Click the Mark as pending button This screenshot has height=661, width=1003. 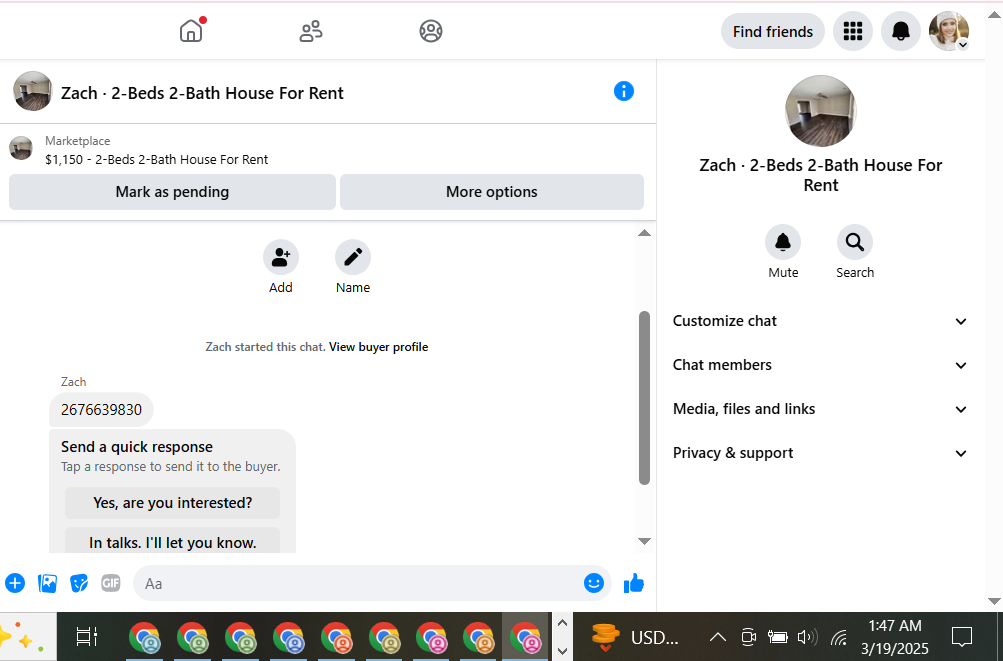(x=172, y=192)
